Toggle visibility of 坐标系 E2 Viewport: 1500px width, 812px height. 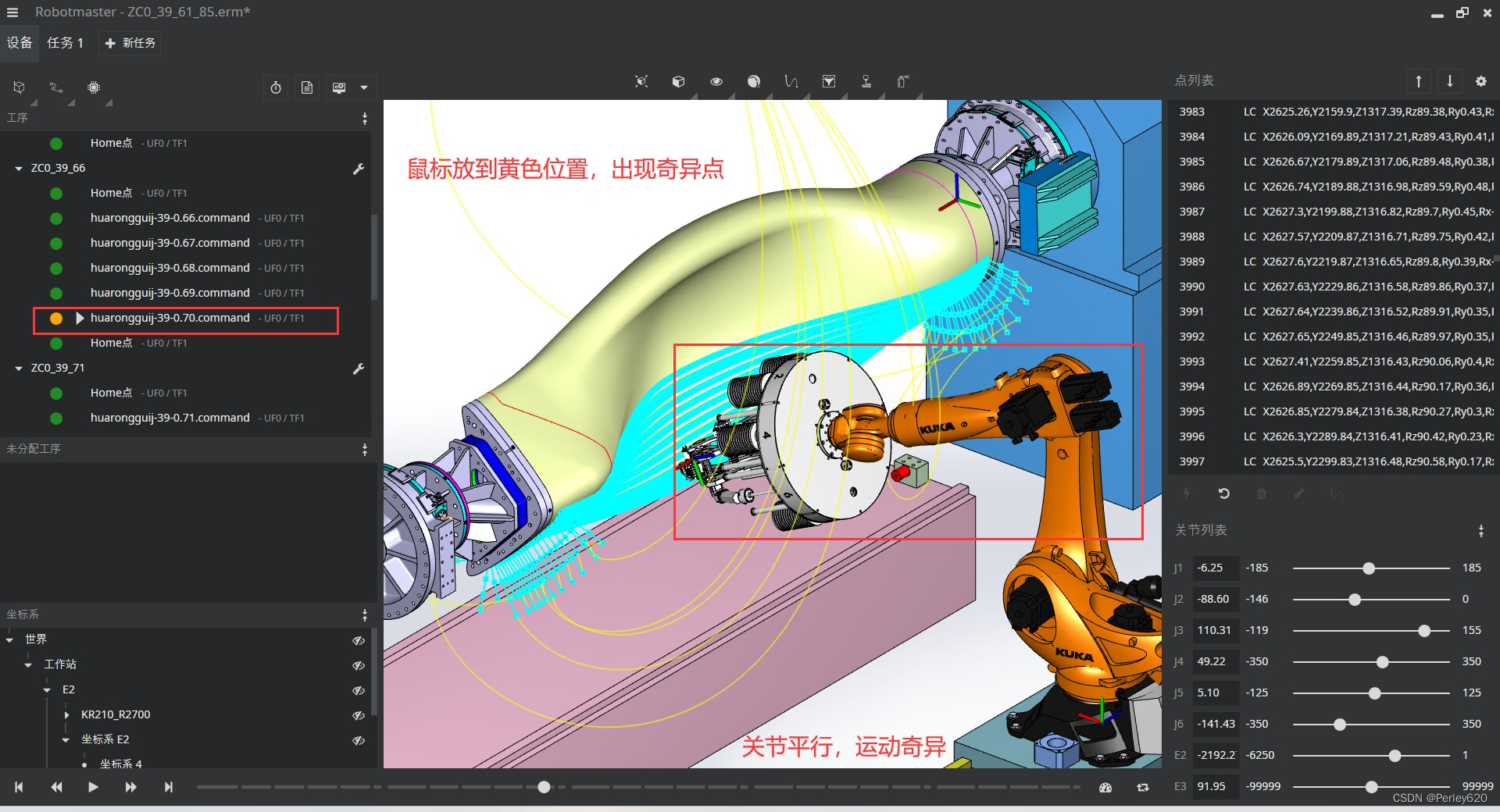click(359, 740)
